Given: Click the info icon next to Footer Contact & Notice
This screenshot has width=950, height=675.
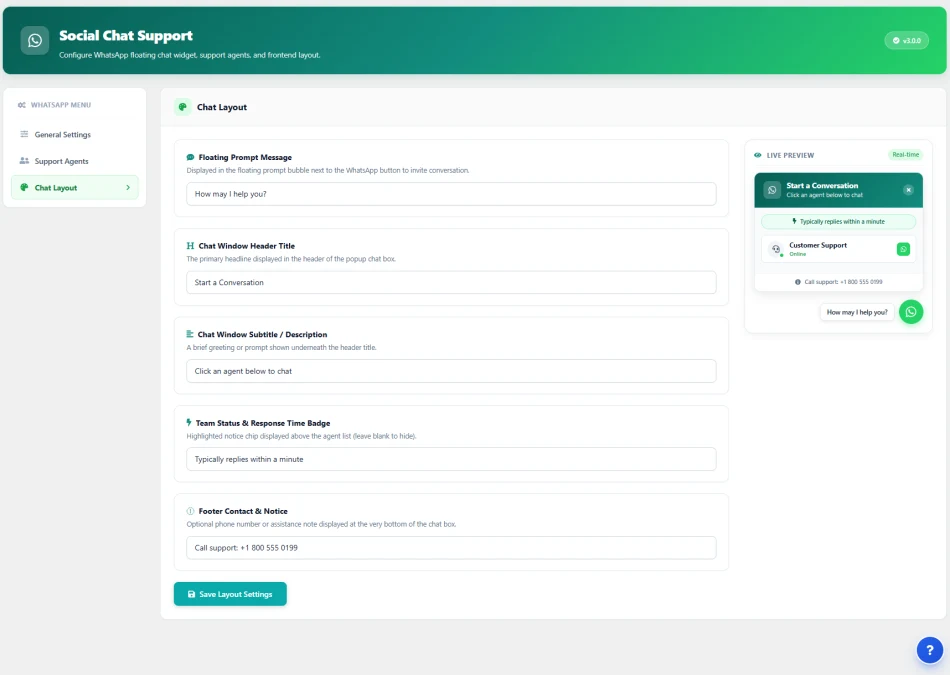Looking at the screenshot, I should click(x=190, y=511).
